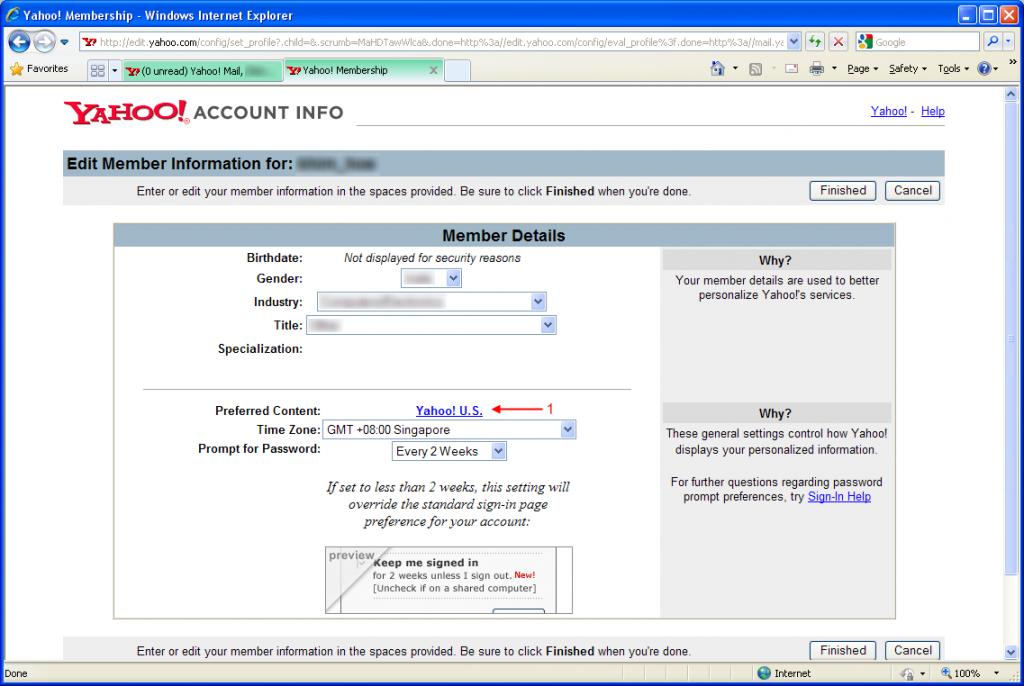Click the Home icon in the command bar
This screenshot has width=1024, height=686.
coord(717,69)
